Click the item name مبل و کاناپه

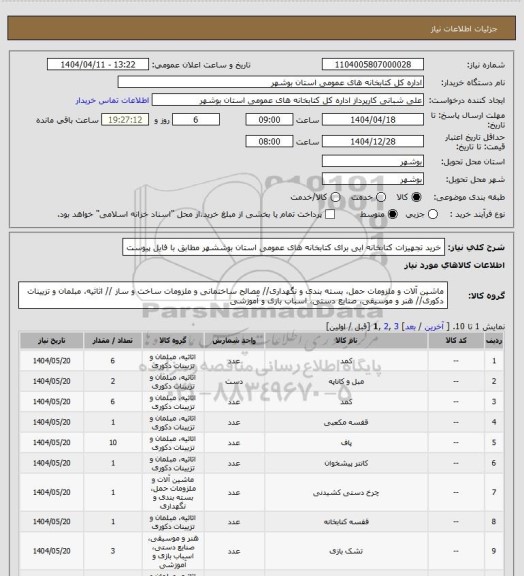click(x=346, y=381)
